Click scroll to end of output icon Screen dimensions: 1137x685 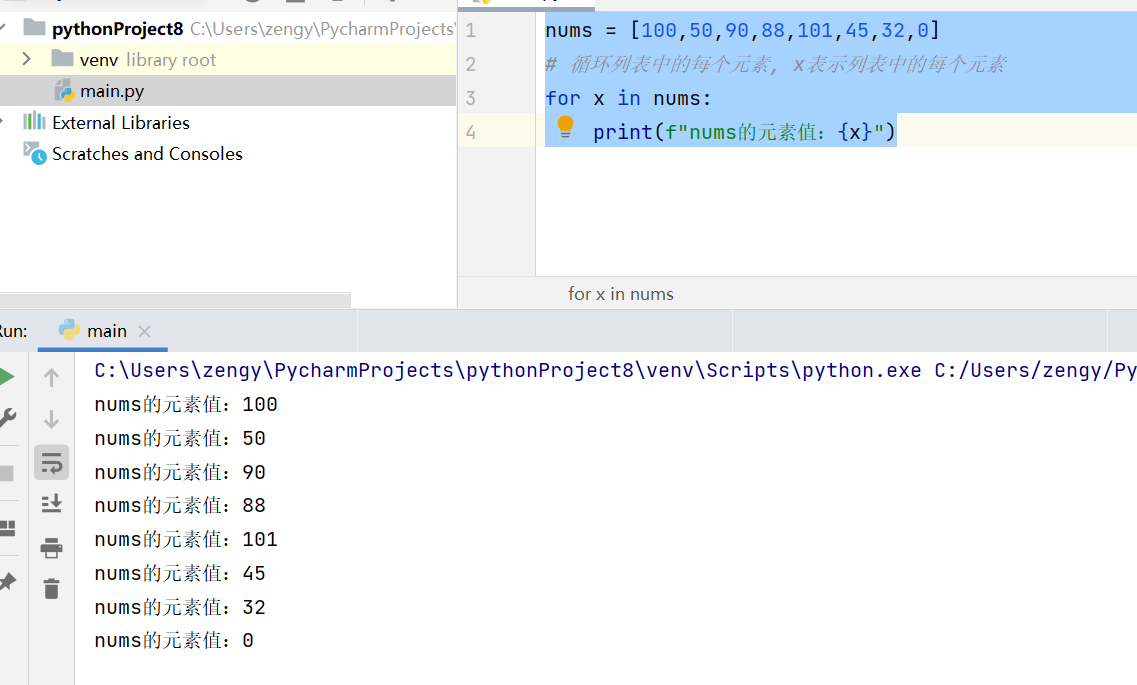51,504
